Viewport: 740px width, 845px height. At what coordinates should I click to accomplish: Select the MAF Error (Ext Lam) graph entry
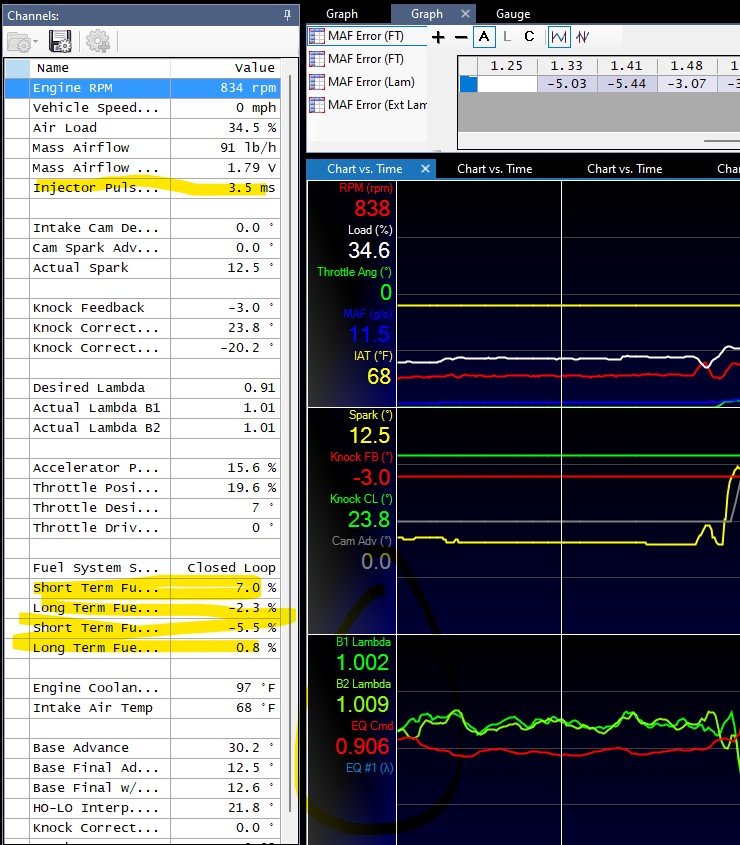(377, 105)
